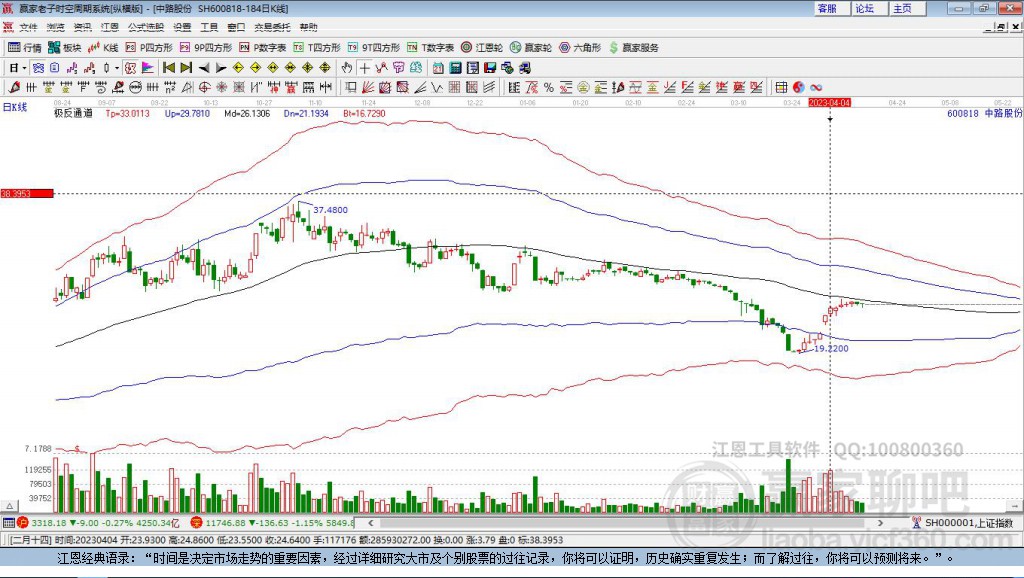Screen dimensions: 1024x578
Task: Switch to the K线 candlestick chart
Action: 103,48
